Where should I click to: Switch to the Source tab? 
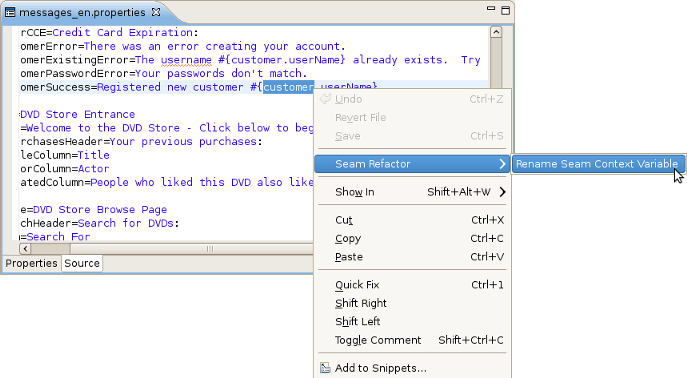pos(82,263)
